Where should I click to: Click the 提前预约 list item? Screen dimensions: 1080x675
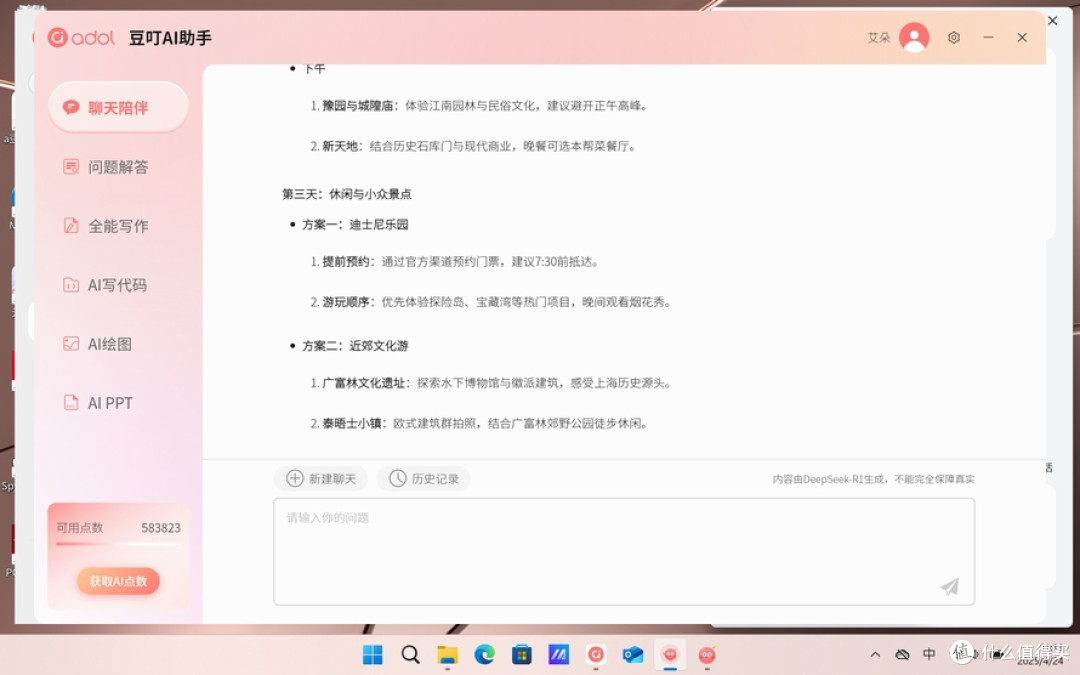(x=455, y=262)
